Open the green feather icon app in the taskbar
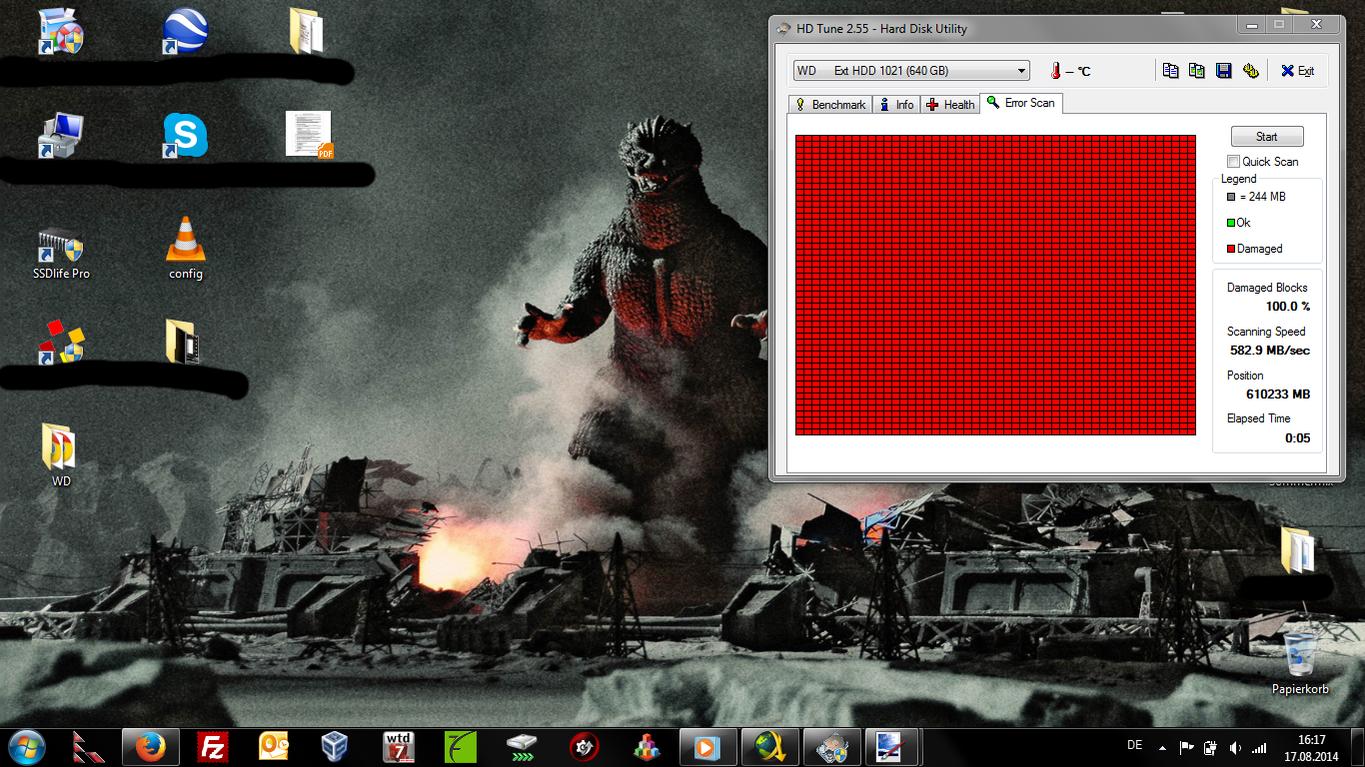The height and width of the screenshot is (767, 1365). (460, 747)
